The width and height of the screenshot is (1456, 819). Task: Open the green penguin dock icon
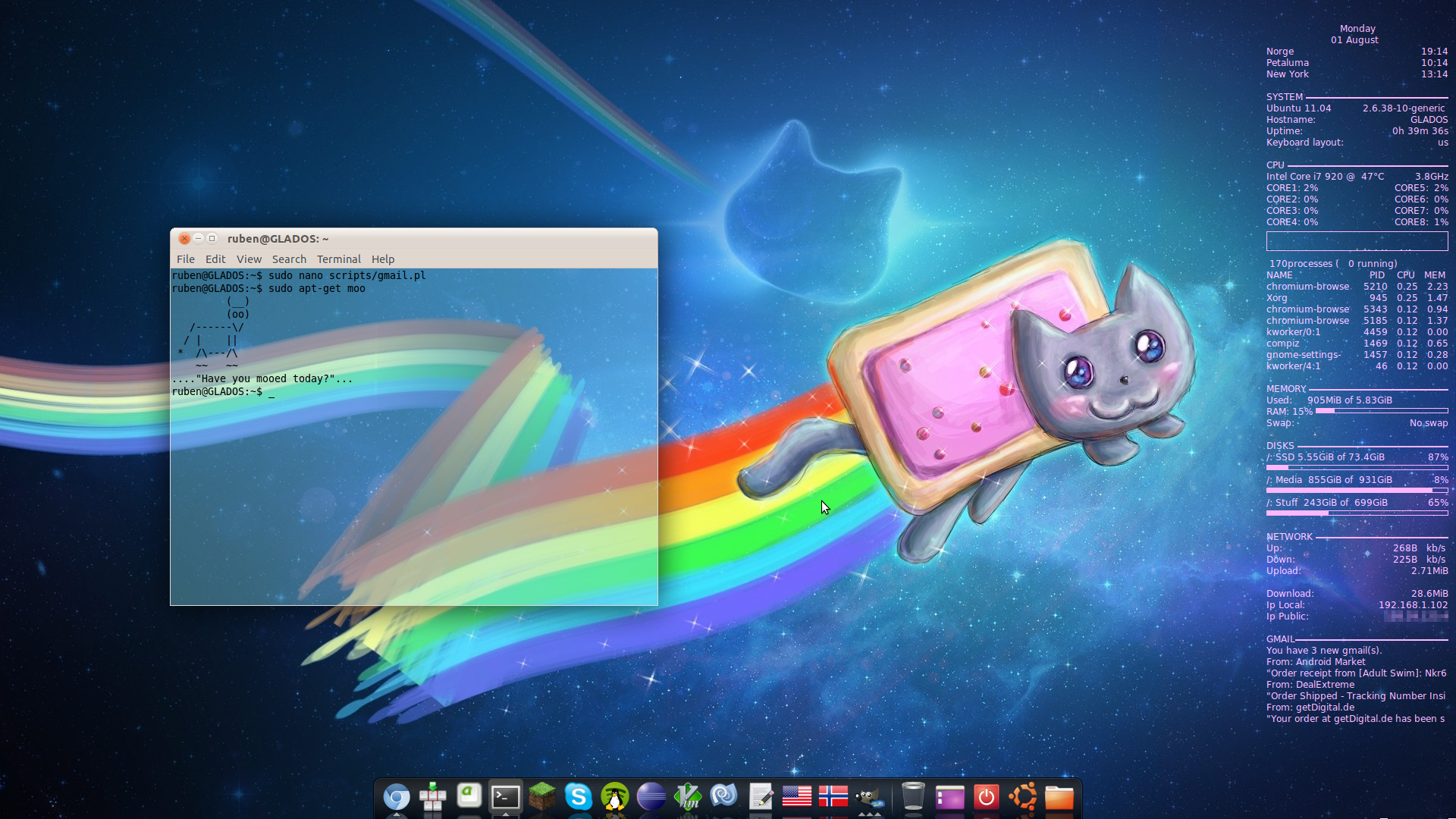[x=615, y=797]
